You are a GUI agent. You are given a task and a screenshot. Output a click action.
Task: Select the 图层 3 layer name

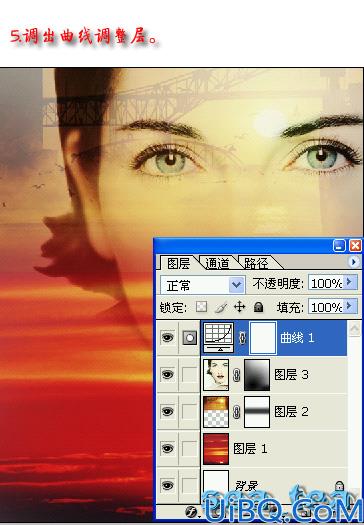click(291, 375)
